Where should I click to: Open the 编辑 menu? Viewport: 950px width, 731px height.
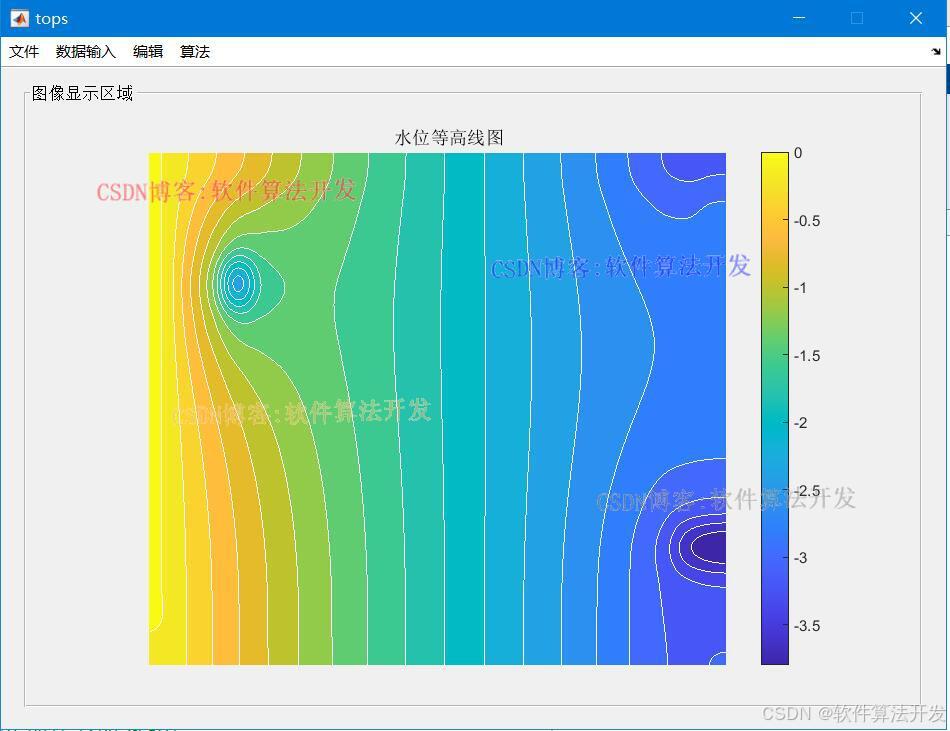pyautogui.click(x=148, y=52)
